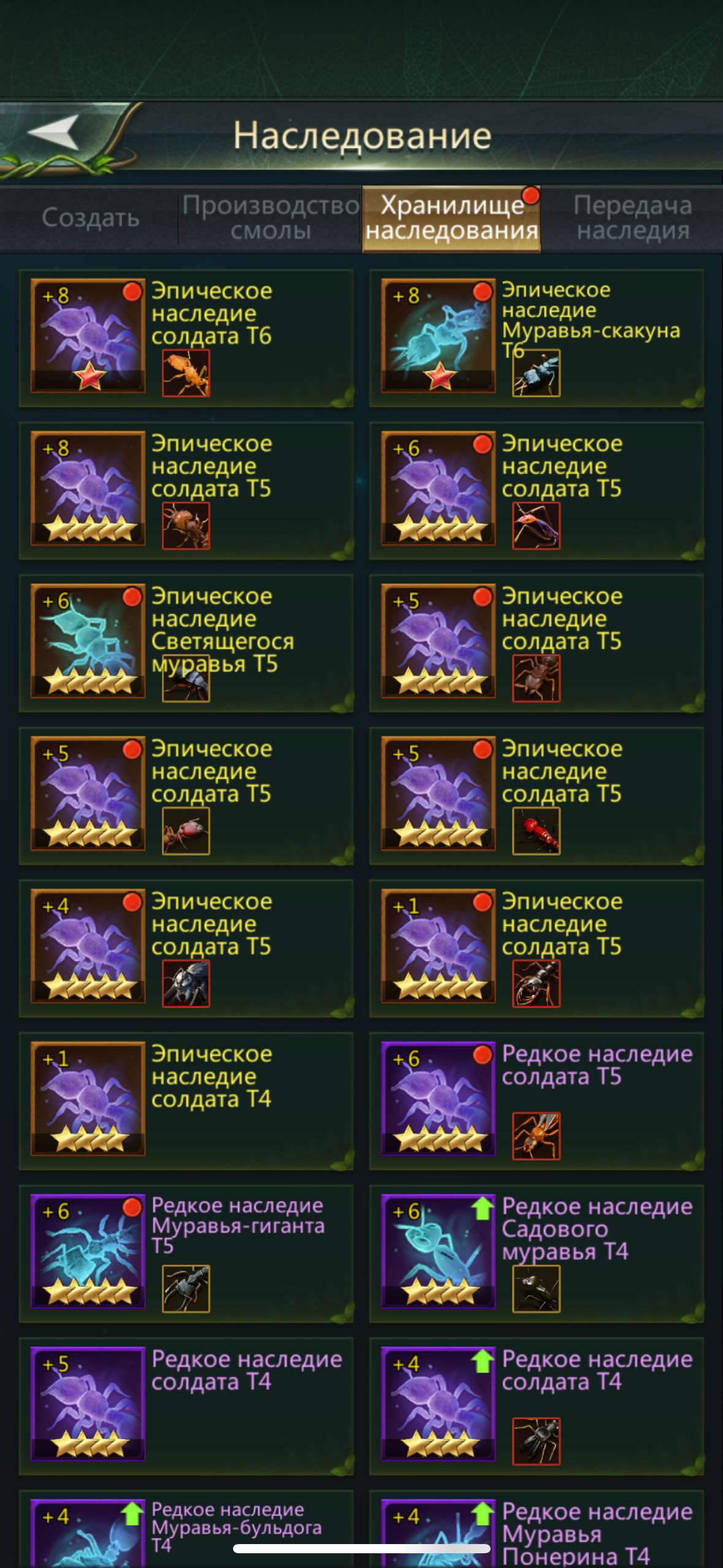Select the +8 Эпическое наследие солдата Т6 icon

point(88,336)
